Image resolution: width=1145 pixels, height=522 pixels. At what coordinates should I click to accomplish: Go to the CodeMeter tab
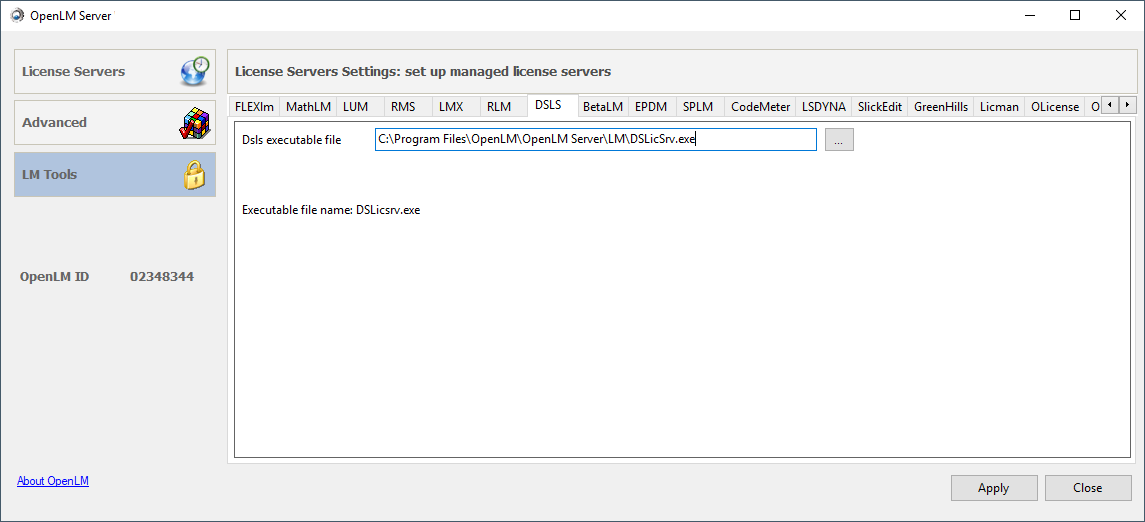pos(760,106)
